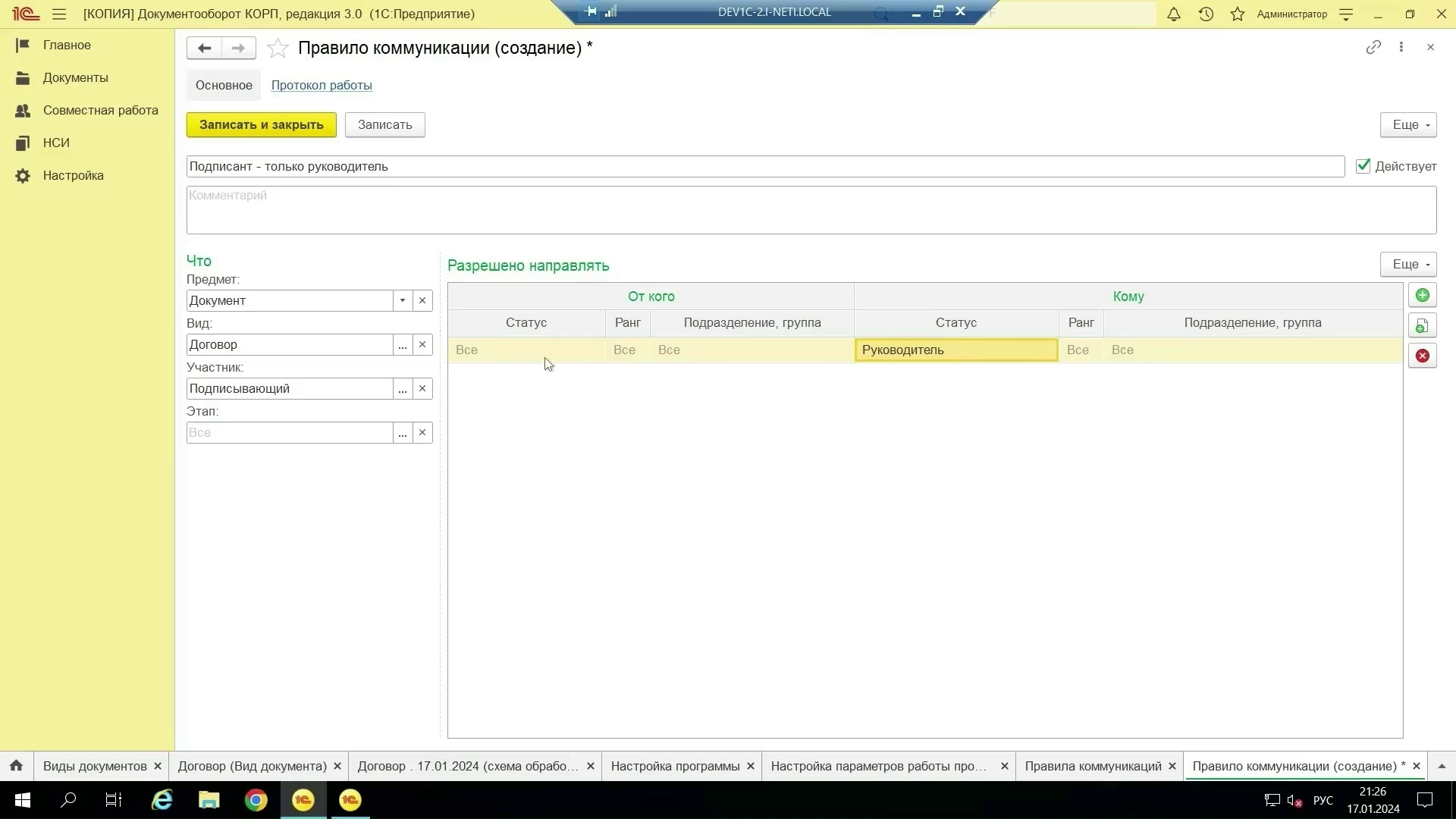Screen dimensions: 1456x819
Task: Click ellipsis button for Вид field
Action: click(x=403, y=345)
